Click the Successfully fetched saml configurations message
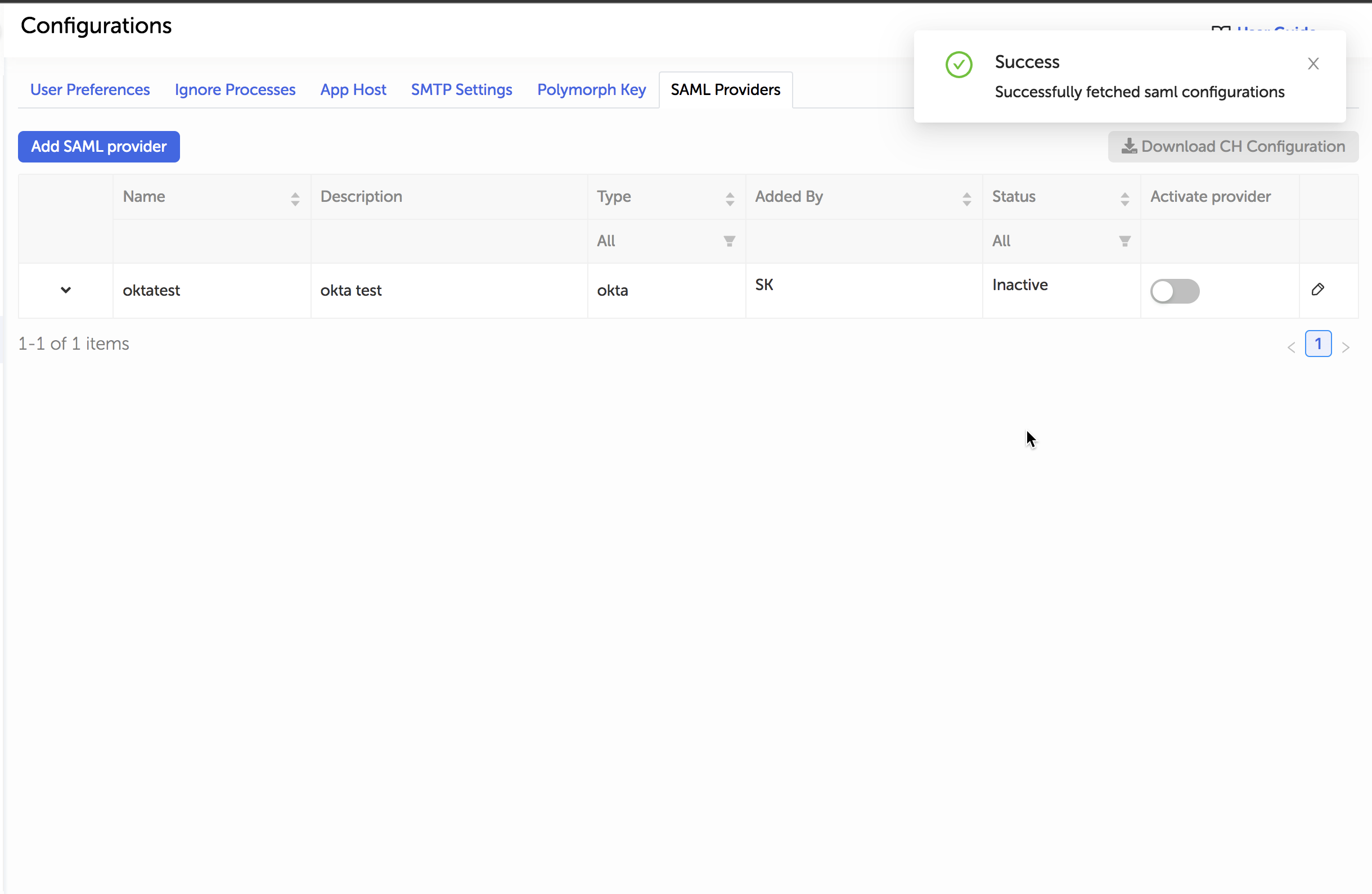This screenshot has height=894, width=1372. [x=1140, y=92]
